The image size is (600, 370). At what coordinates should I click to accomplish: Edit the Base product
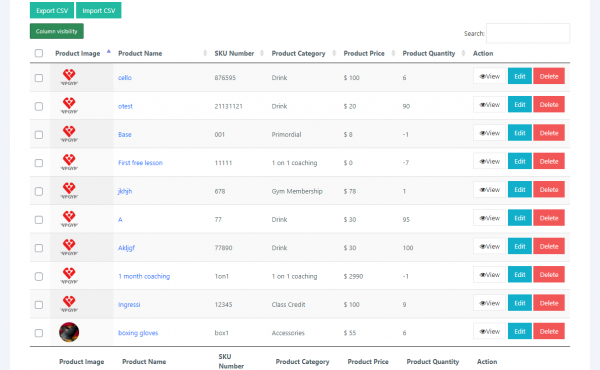pyautogui.click(x=520, y=133)
